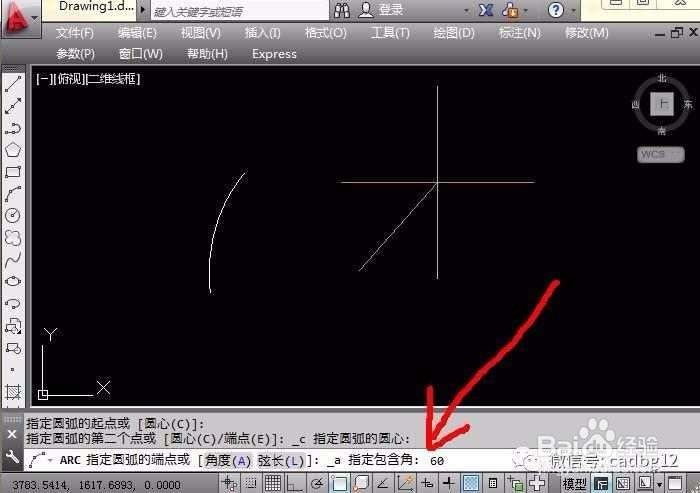Toggle Selection Cycling in status bar
700x493 pixels.
[515, 484]
